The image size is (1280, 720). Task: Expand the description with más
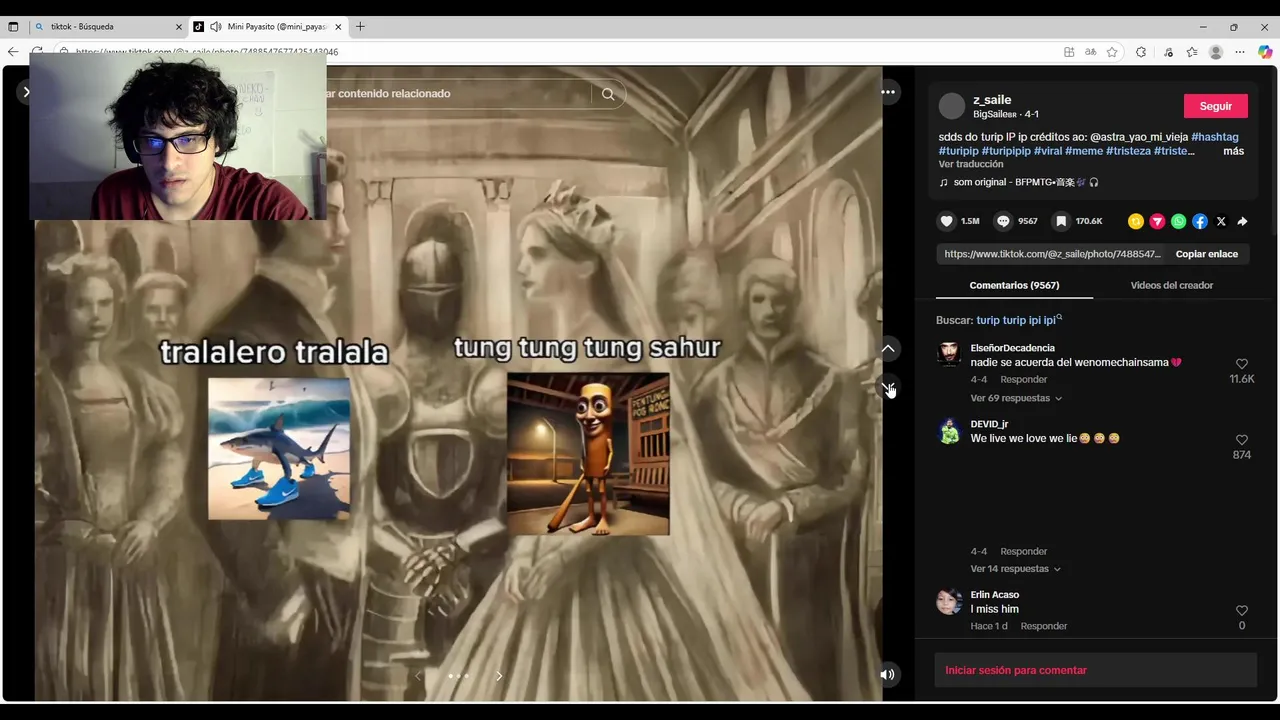click(x=1233, y=151)
